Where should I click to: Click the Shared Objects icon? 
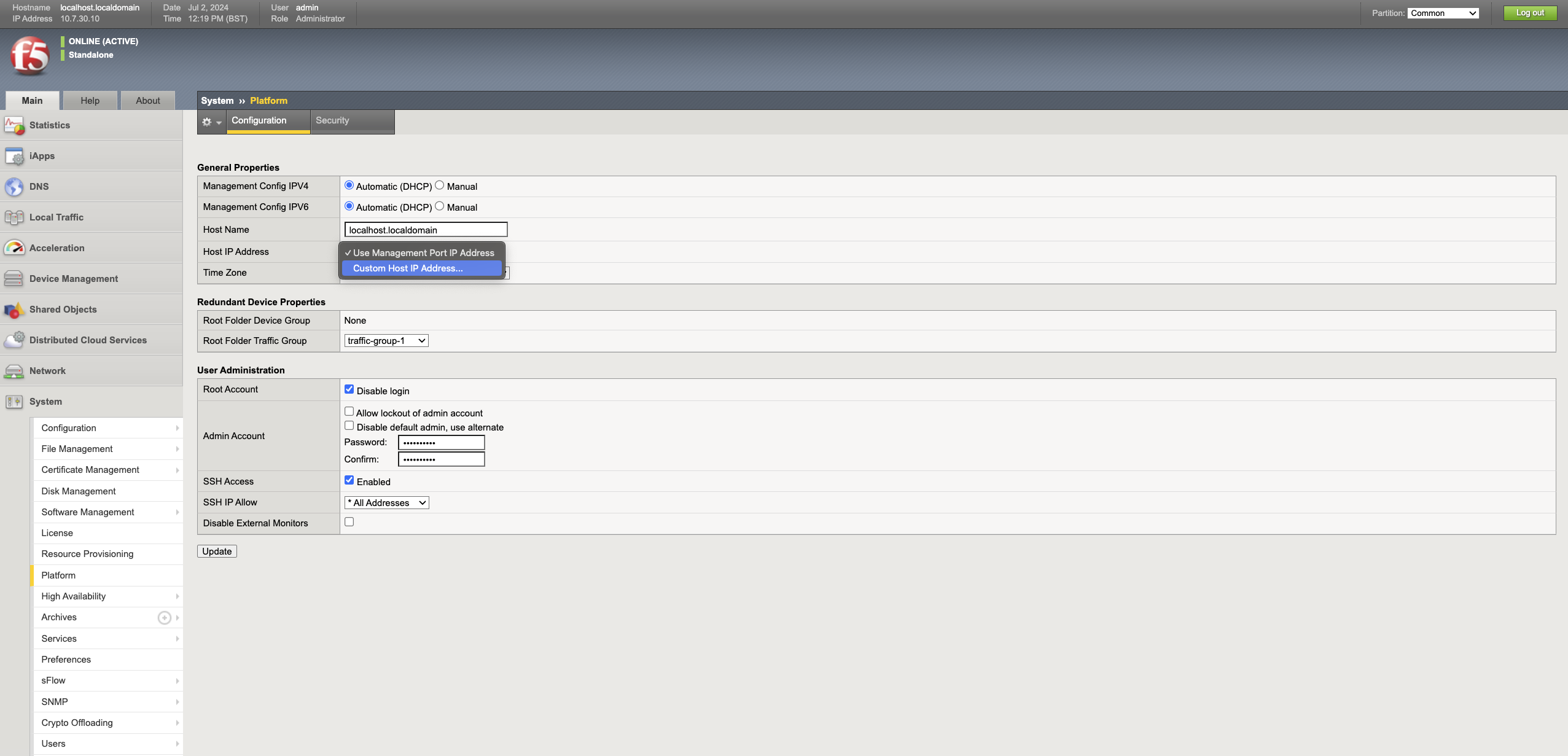[14, 310]
